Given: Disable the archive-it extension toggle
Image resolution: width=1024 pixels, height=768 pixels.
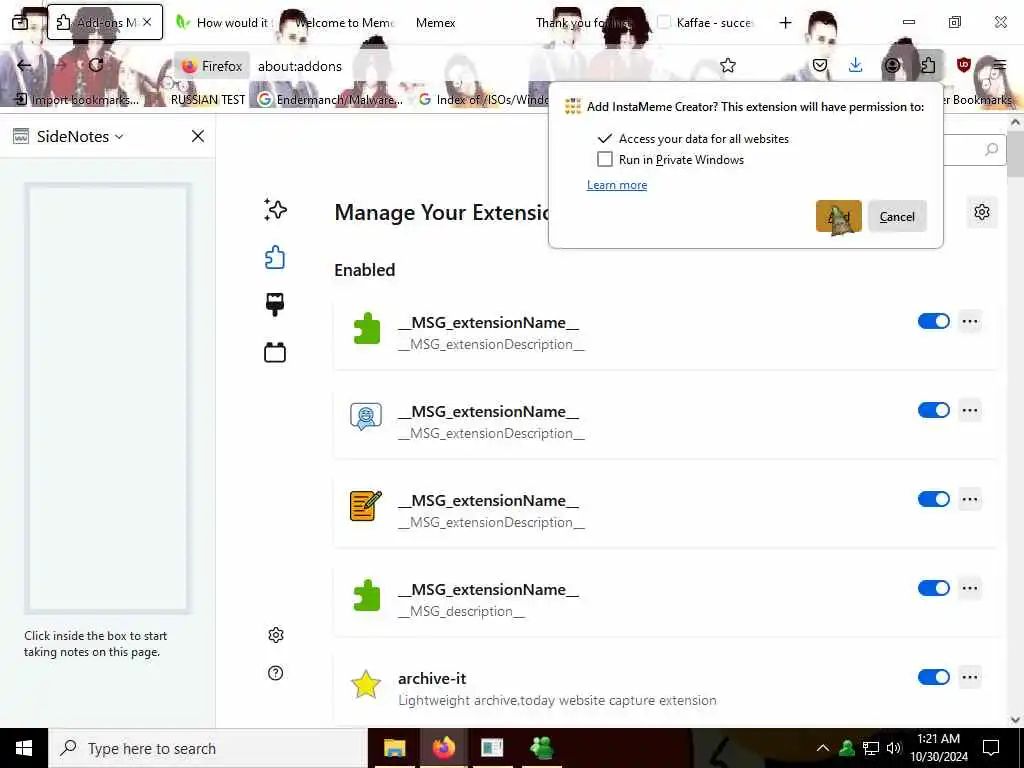Looking at the screenshot, I should point(933,677).
